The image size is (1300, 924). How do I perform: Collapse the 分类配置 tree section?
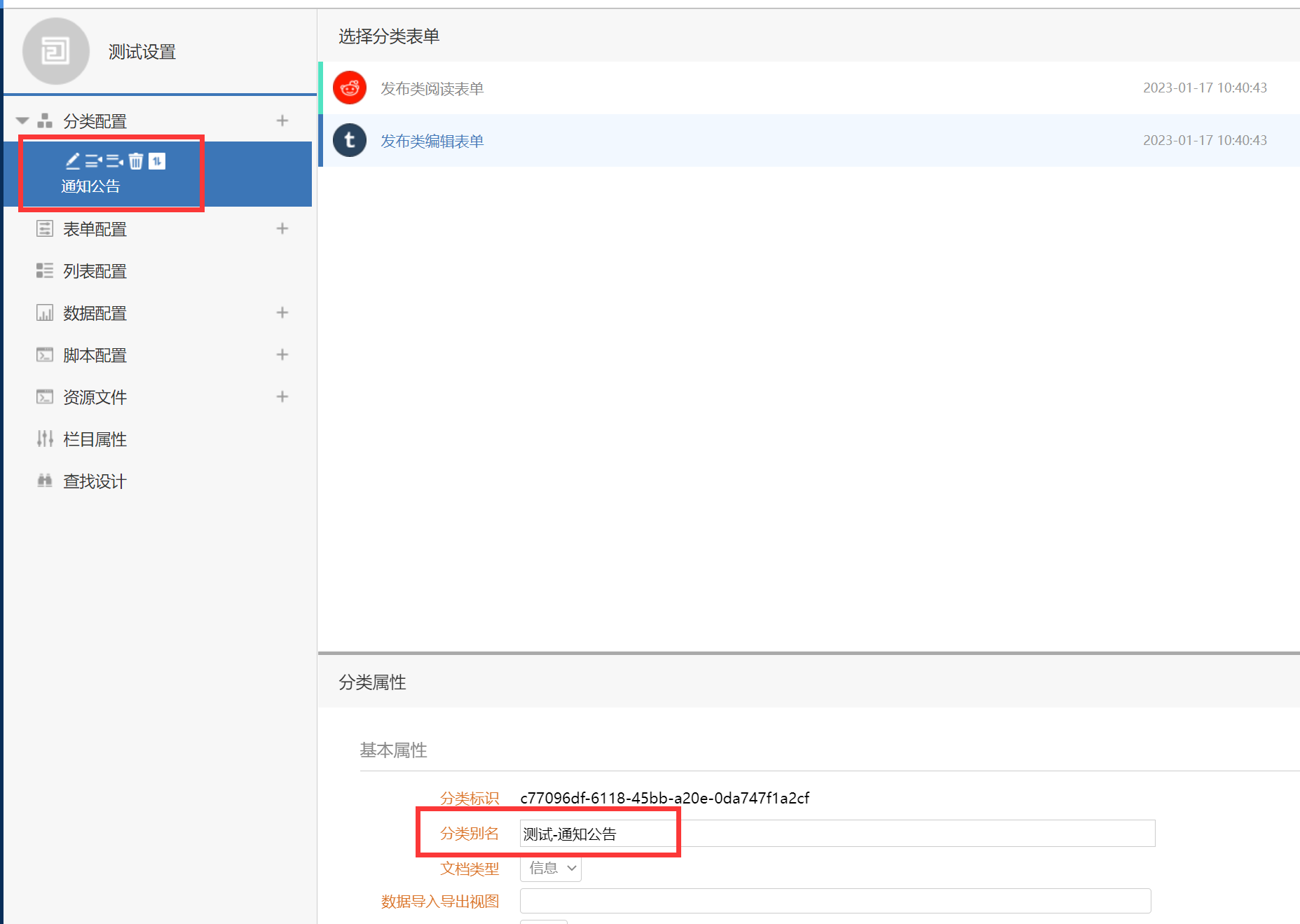point(22,120)
